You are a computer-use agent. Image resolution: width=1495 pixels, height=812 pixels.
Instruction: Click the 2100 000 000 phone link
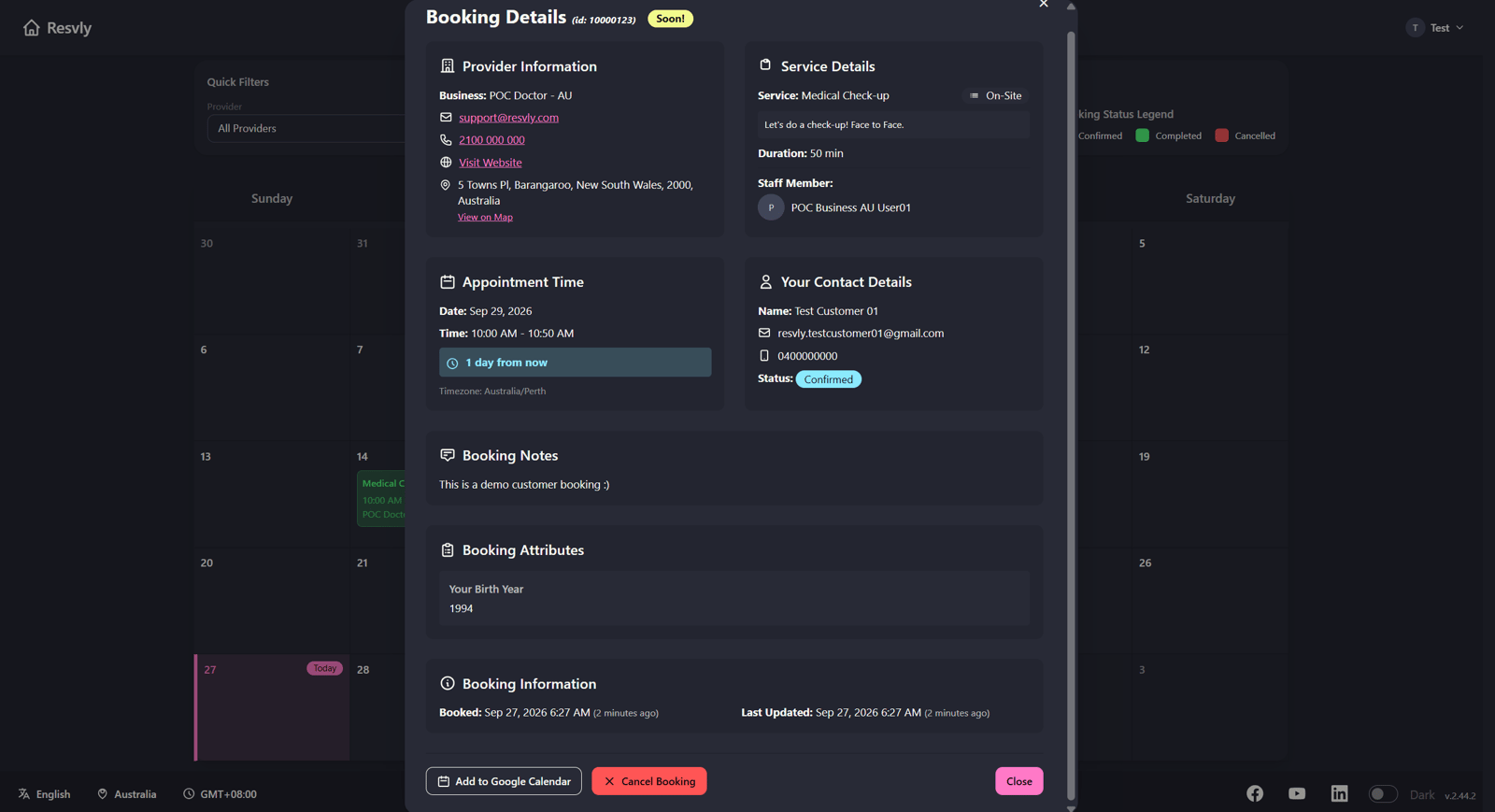(x=491, y=140)
